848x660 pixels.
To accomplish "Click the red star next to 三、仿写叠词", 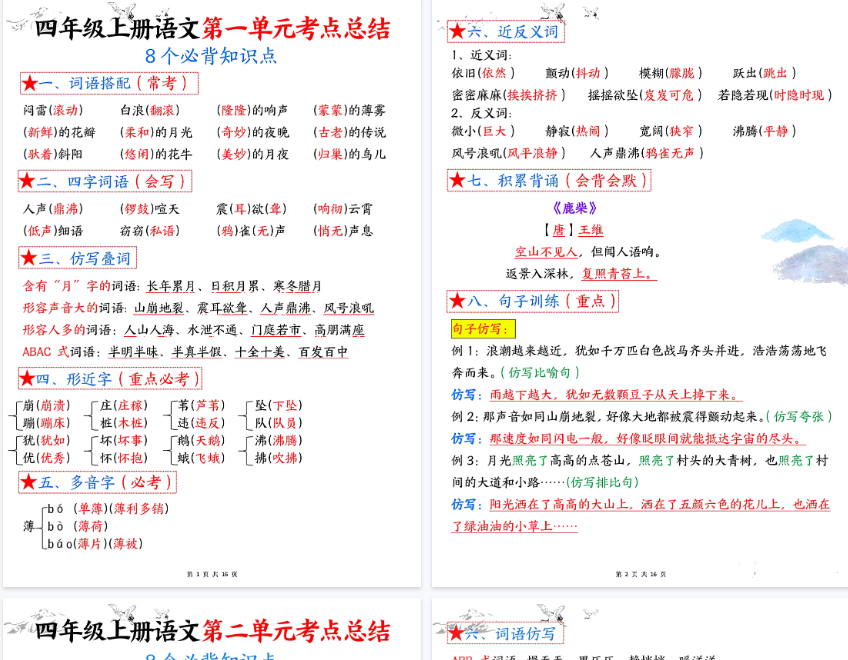I will [x=29, y=258].
